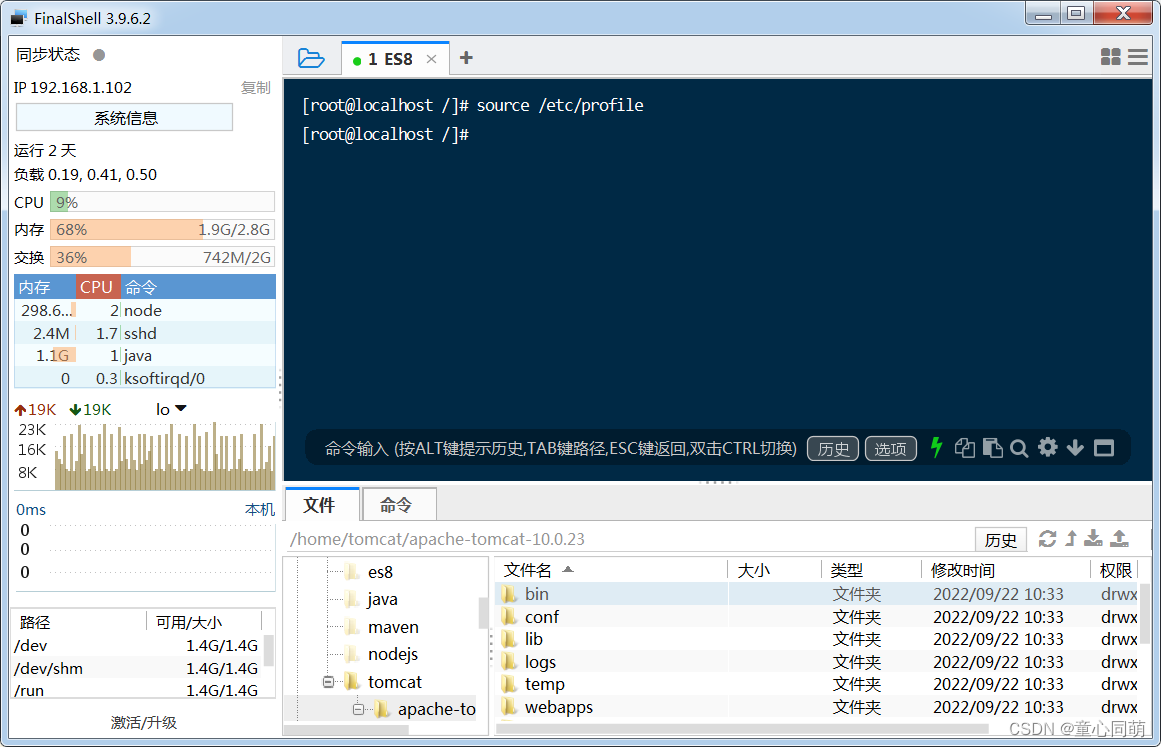Switch to grid layout view
The width and height of the screenshot is (1161, 747).
pos(1111,57)
